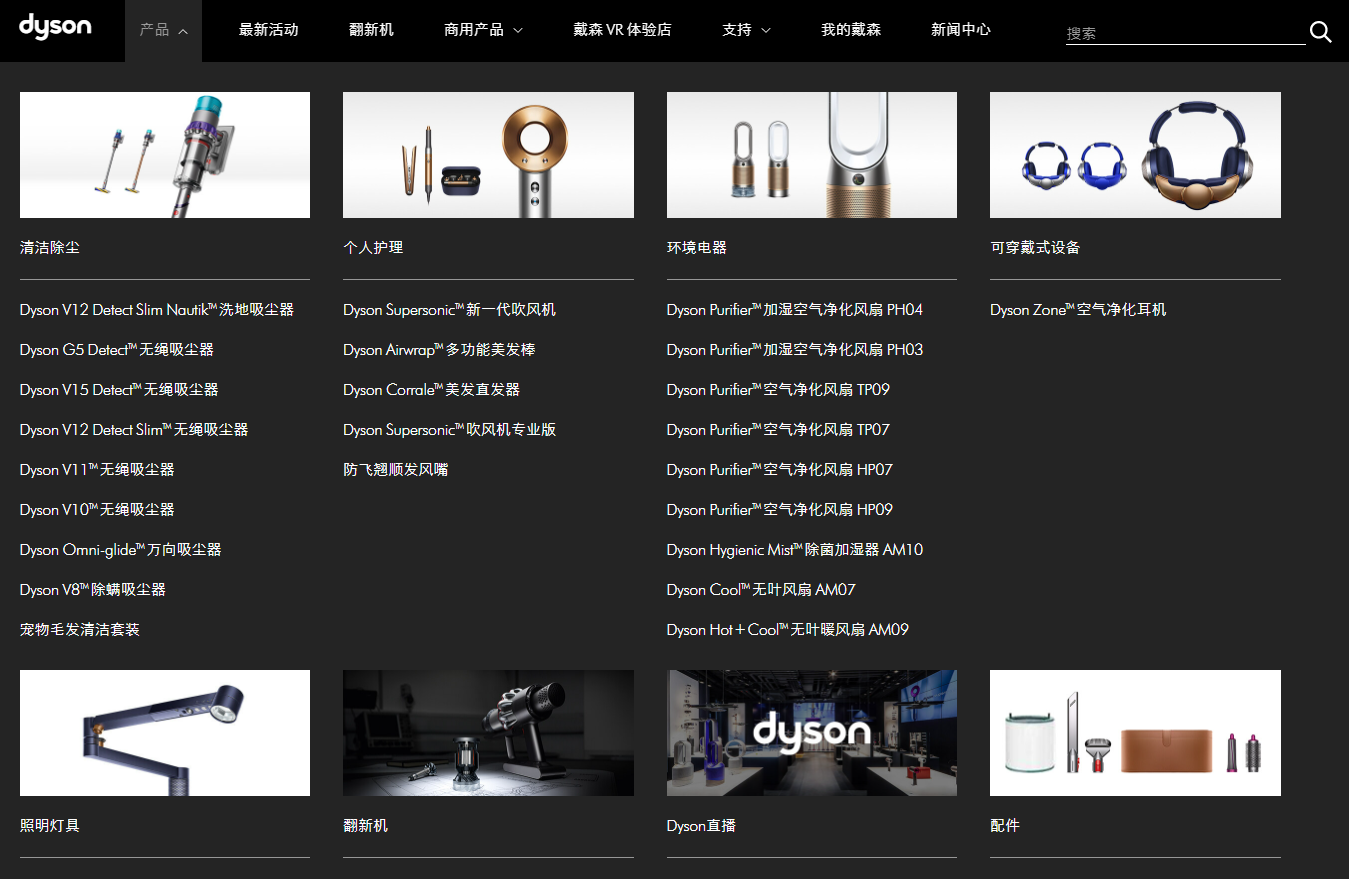This screenshot has width=1349, height=879.
Task: Select Dyson Corrale 美发直发器
Action: pyautogui.click(x=432, y=390)
